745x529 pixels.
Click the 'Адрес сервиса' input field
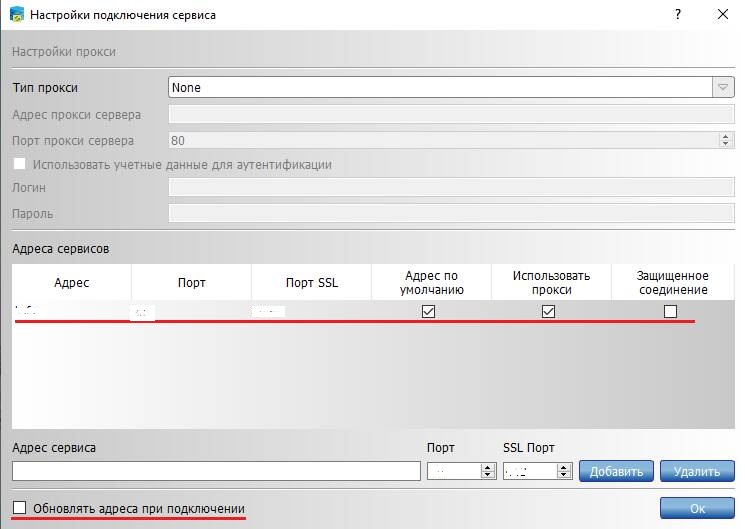click(216, 471)
